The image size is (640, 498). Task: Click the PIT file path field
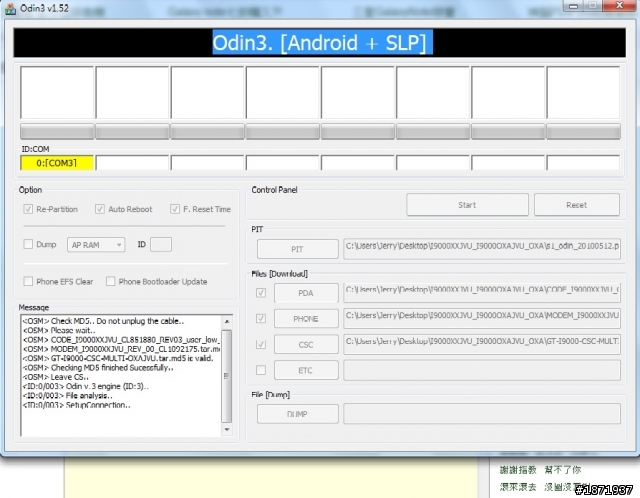tap(482, 249)
